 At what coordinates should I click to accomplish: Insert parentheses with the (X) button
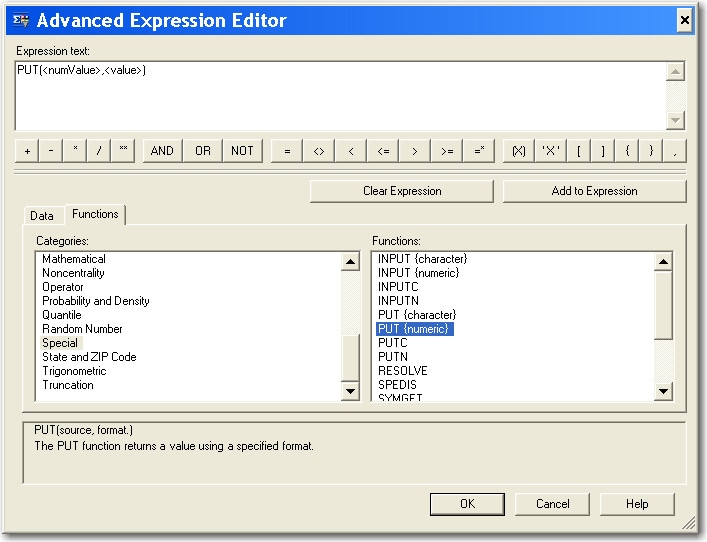[x=518, y=151]
